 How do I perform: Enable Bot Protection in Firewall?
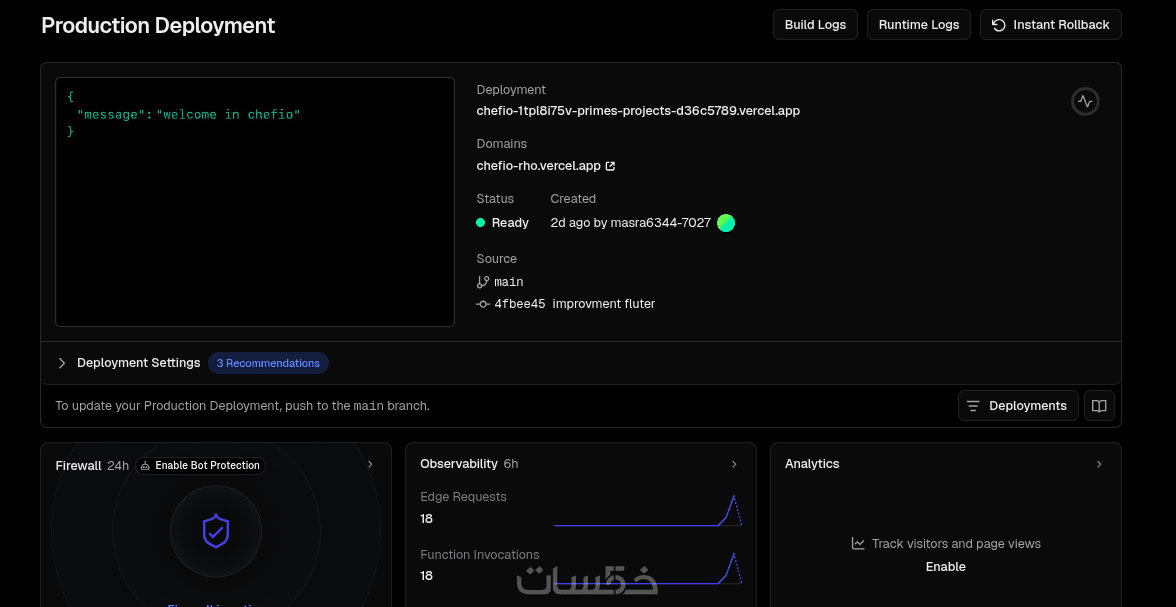(199, 465)
